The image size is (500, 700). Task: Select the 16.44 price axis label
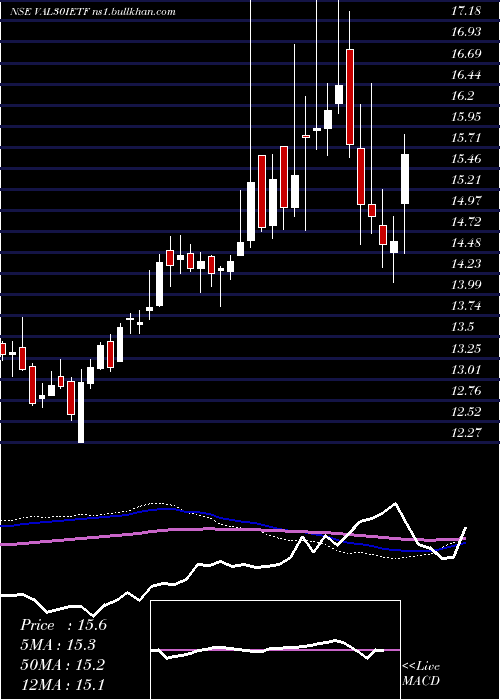(x=466, y=75)
